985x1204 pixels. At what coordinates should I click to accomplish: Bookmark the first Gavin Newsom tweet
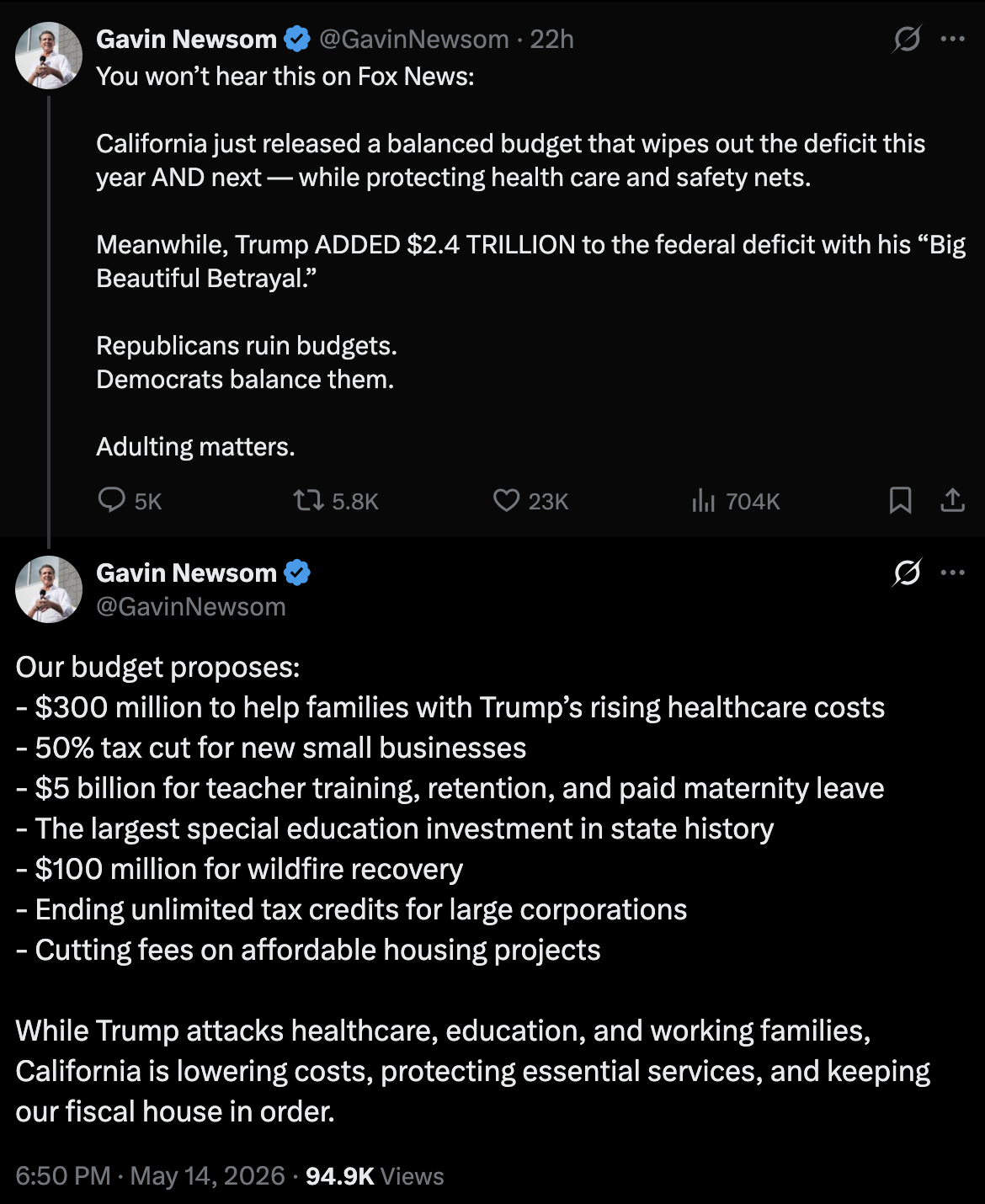pos(900,500)
